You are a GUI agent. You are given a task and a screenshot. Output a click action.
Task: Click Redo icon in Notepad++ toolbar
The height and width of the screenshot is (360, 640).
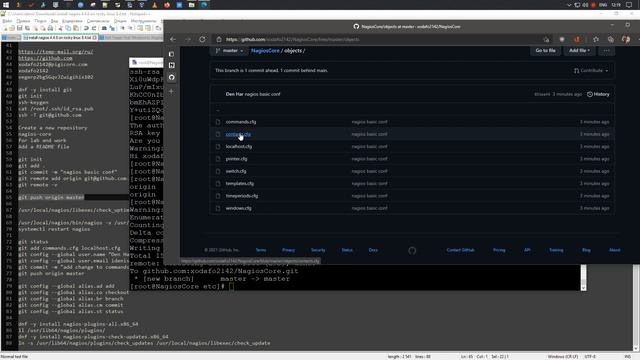(x=94, y=28)
